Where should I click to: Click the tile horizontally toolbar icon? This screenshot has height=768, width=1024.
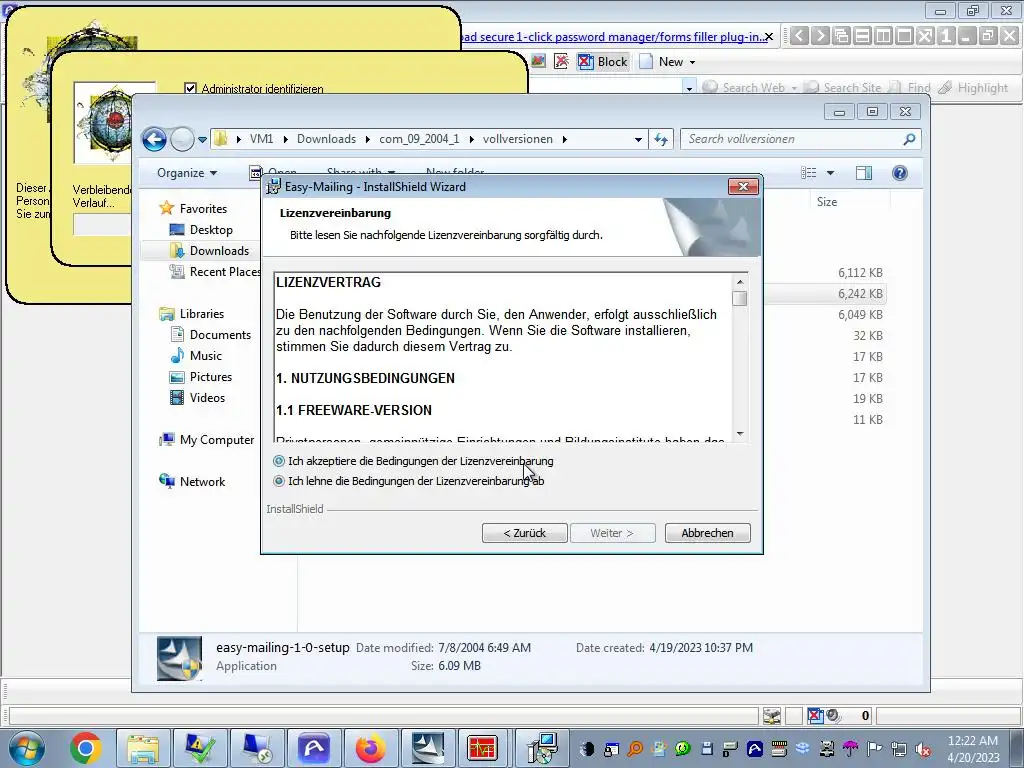[x=862, y=35]
